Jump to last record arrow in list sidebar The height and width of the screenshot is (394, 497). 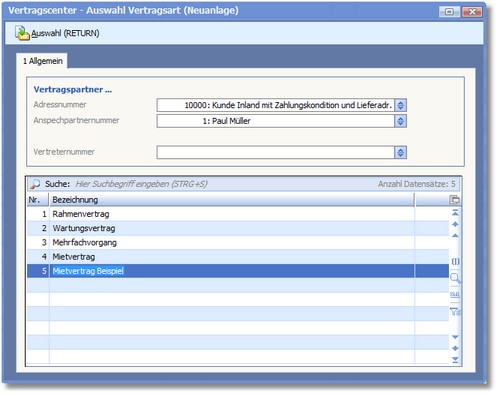pos(455,360)
